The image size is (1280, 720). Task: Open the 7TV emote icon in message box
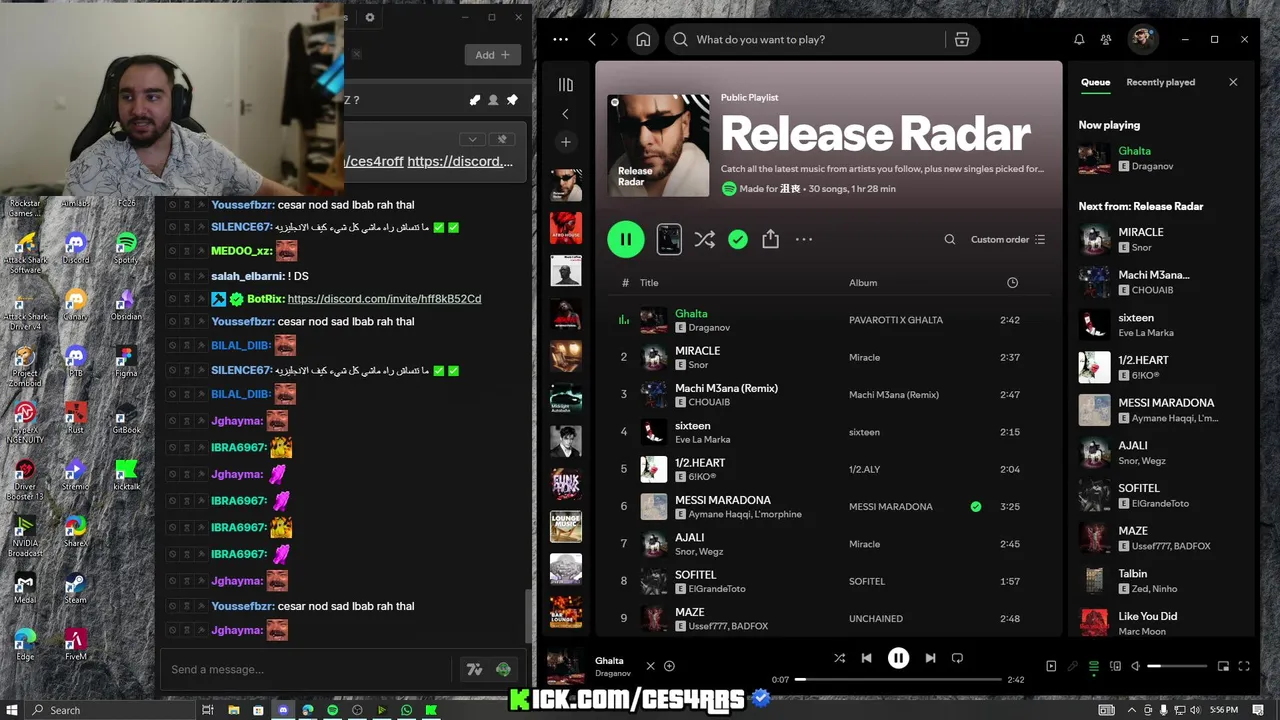click(474, 669)
